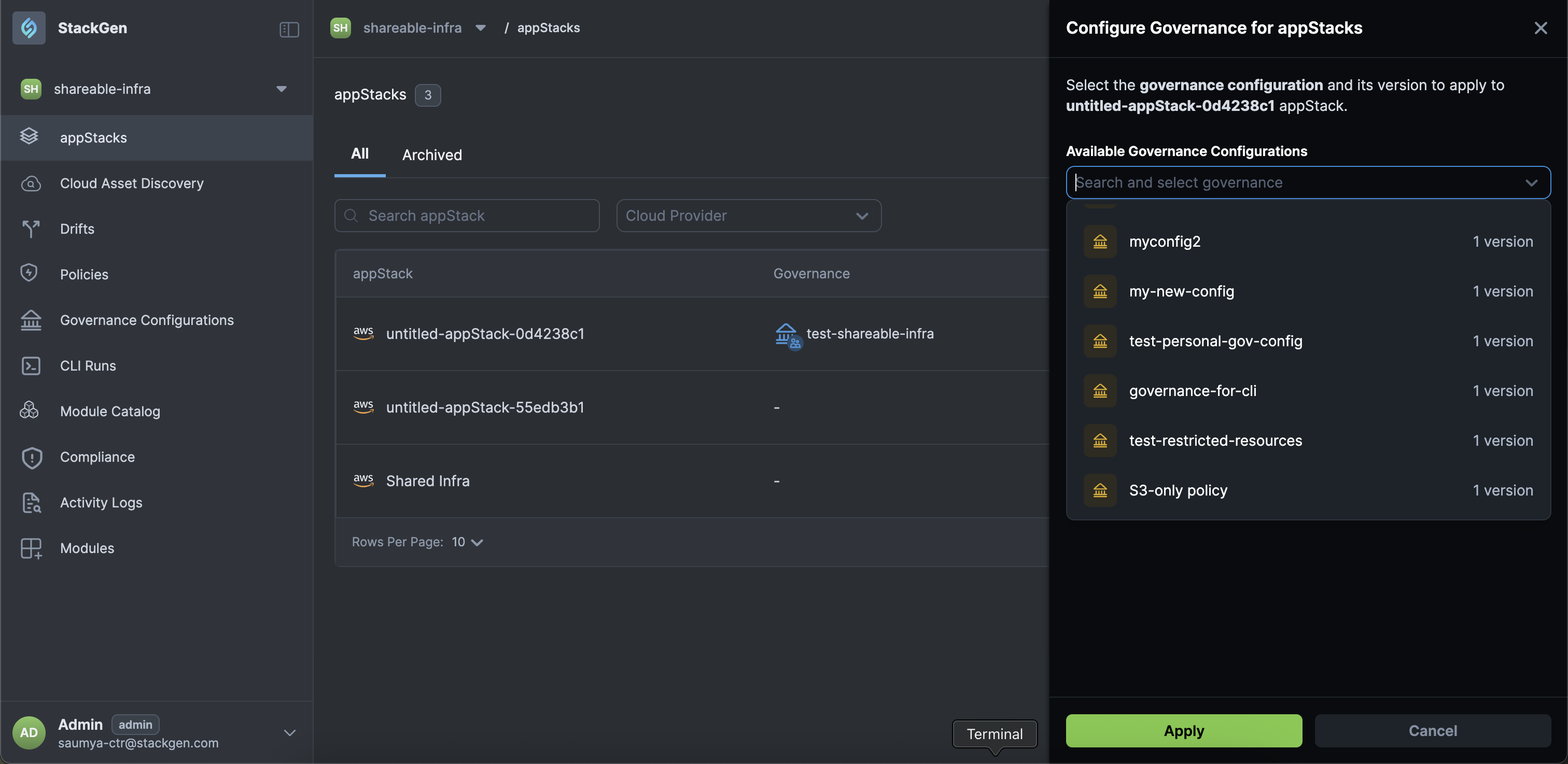
Task: Click the AD user avatar
Action: tap(29, 732)
